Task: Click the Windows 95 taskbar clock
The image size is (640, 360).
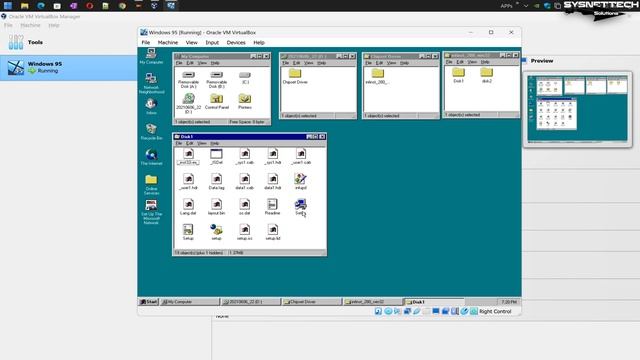Action: (509, 302)
